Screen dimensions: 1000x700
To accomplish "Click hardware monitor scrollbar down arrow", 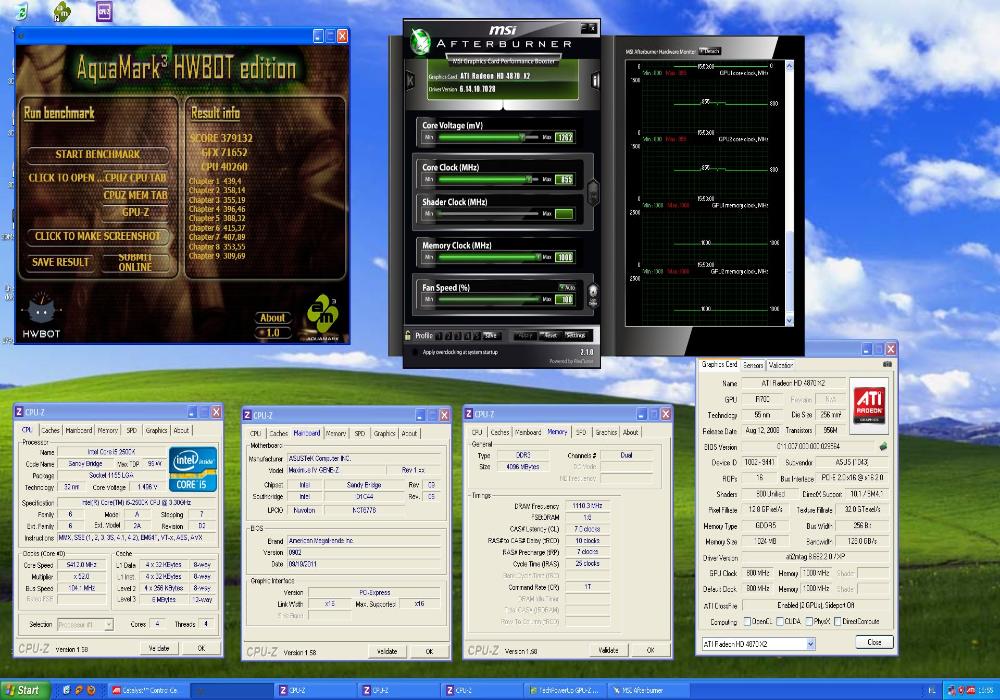I will point(790,321).
